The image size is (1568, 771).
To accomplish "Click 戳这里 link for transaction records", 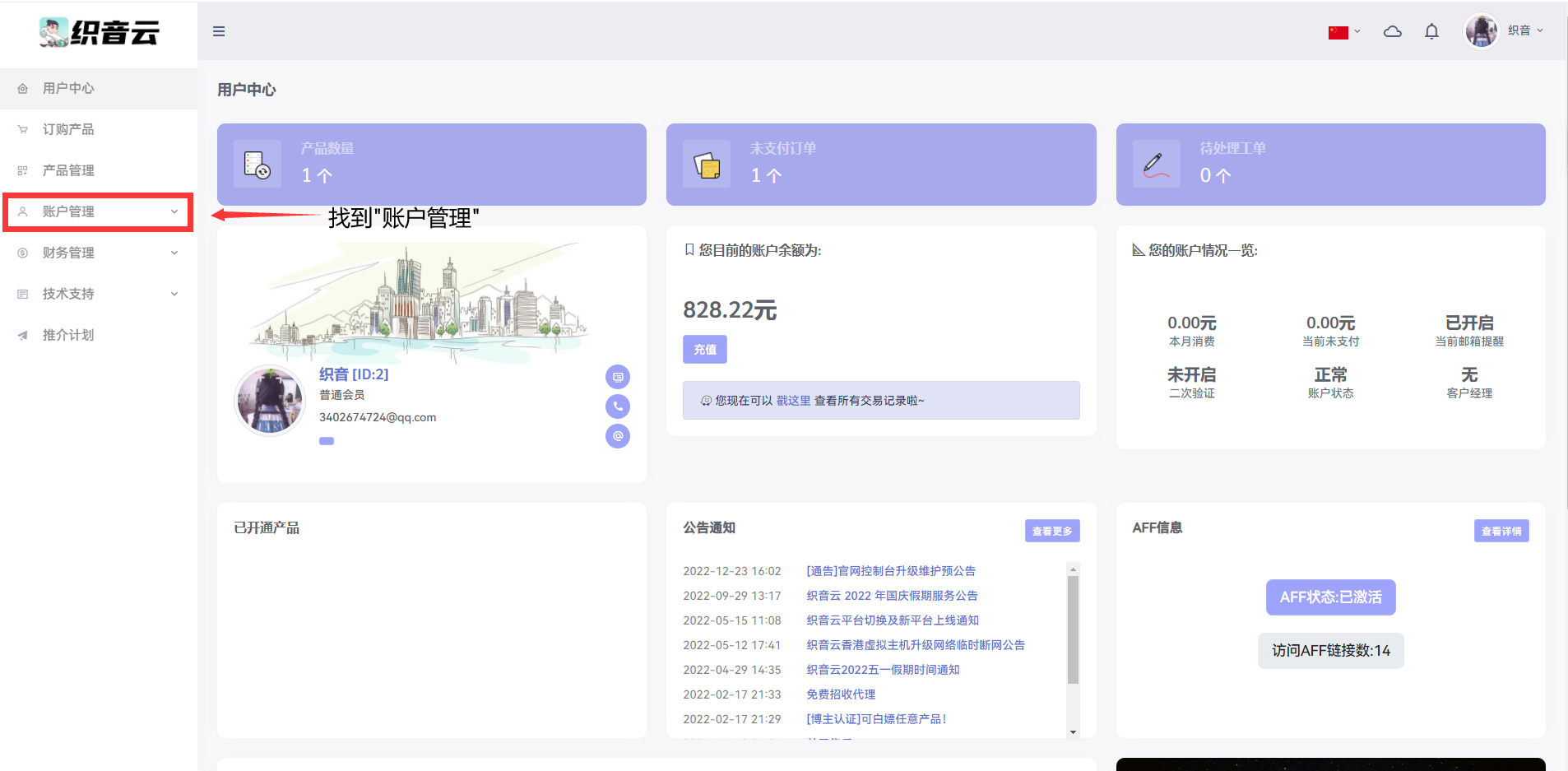I will click(x=793, y=401).
